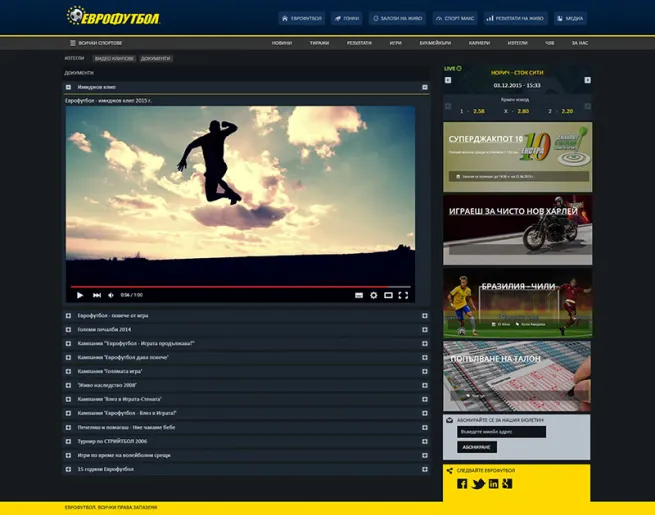Skip to next video in player

point(97,295)
